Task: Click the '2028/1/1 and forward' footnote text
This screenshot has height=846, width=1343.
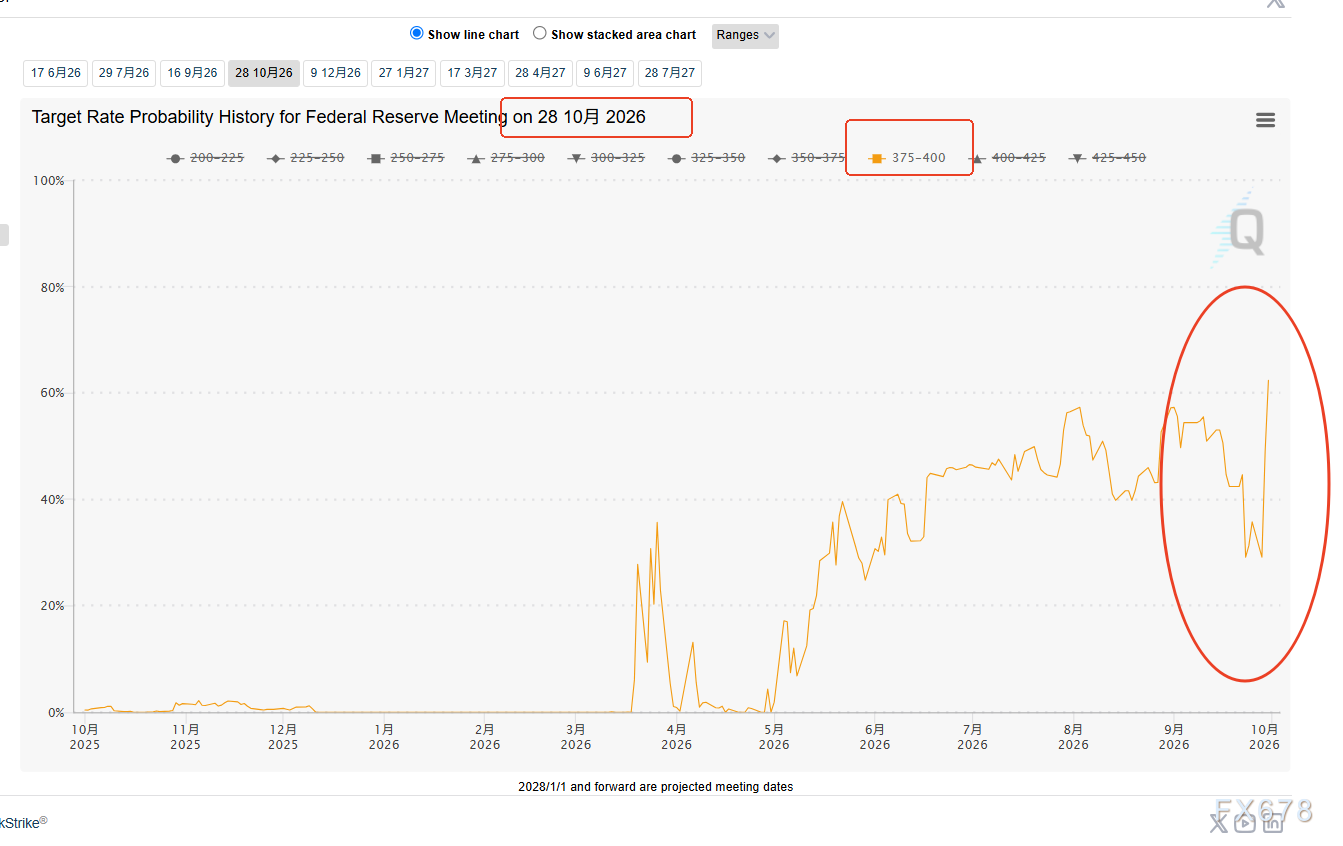Action: (x=655, y=787)
